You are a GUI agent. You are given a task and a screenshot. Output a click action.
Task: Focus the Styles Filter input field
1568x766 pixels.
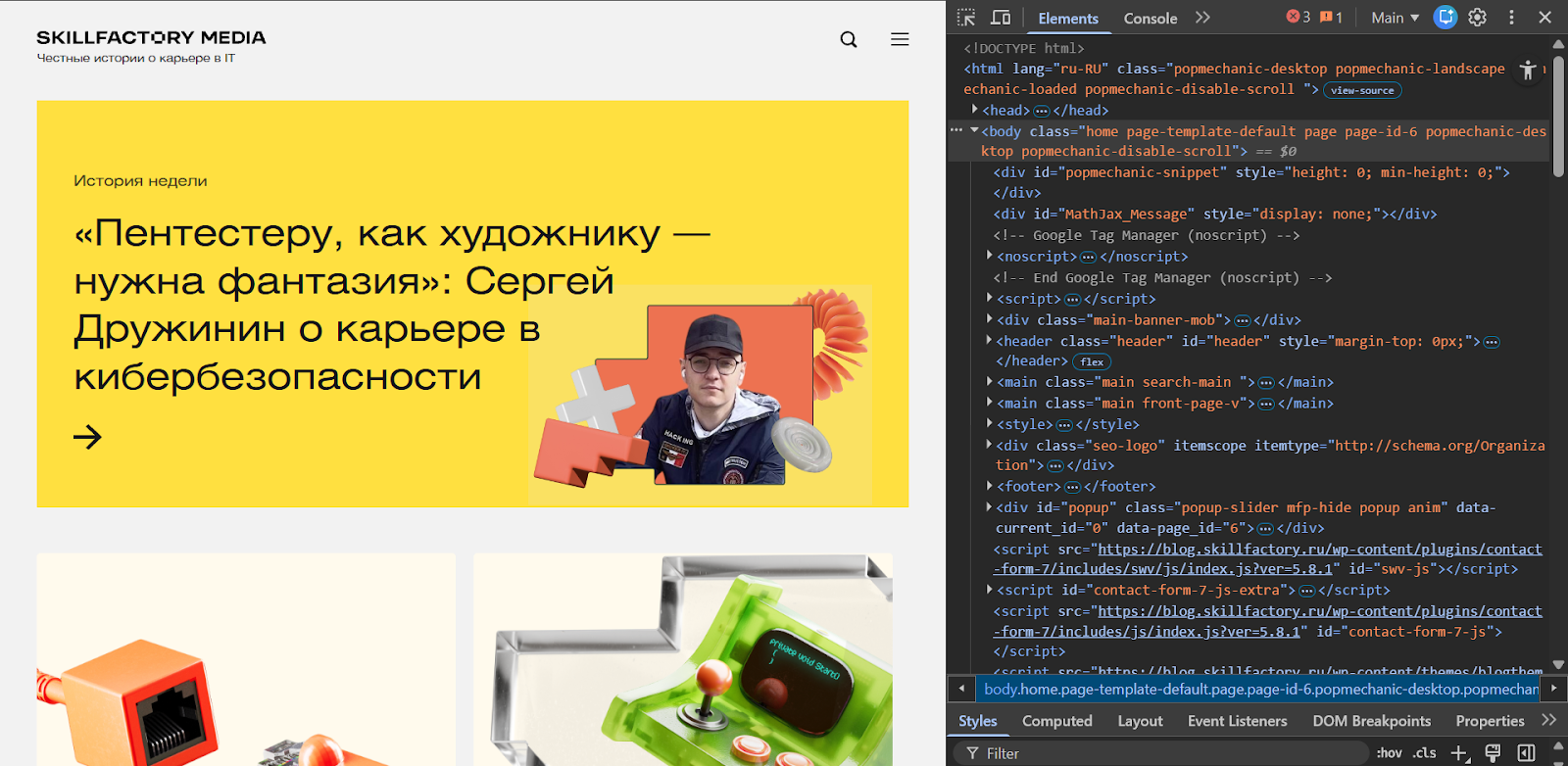[x=1161, y=753]
